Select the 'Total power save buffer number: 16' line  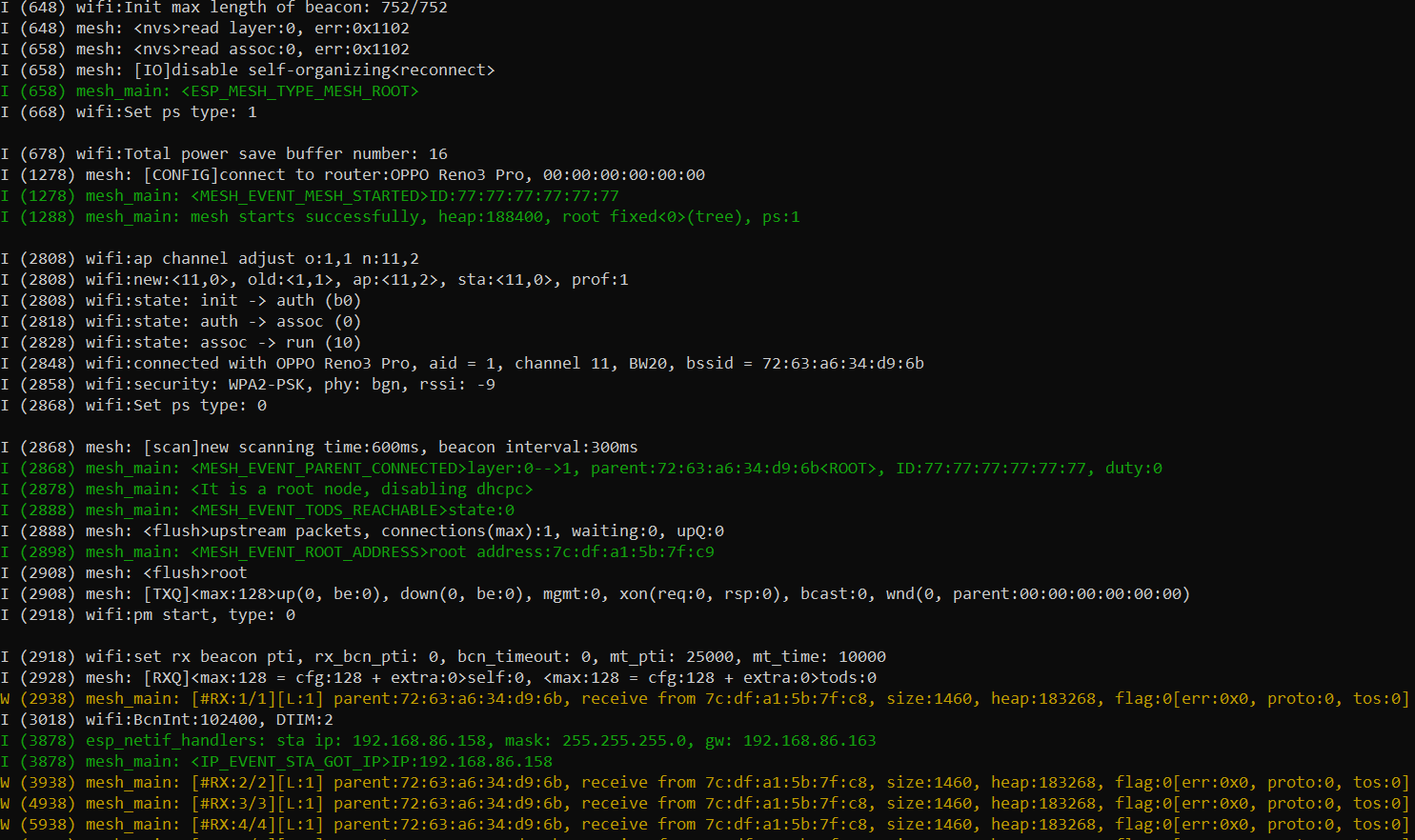(224, 154)
